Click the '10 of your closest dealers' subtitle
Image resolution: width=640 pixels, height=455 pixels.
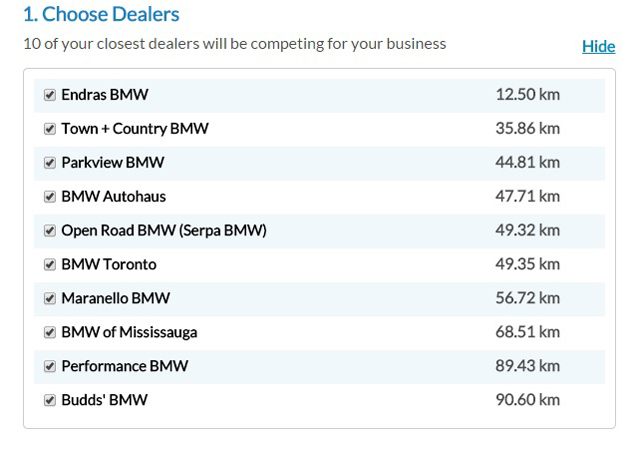click(235, 44)
